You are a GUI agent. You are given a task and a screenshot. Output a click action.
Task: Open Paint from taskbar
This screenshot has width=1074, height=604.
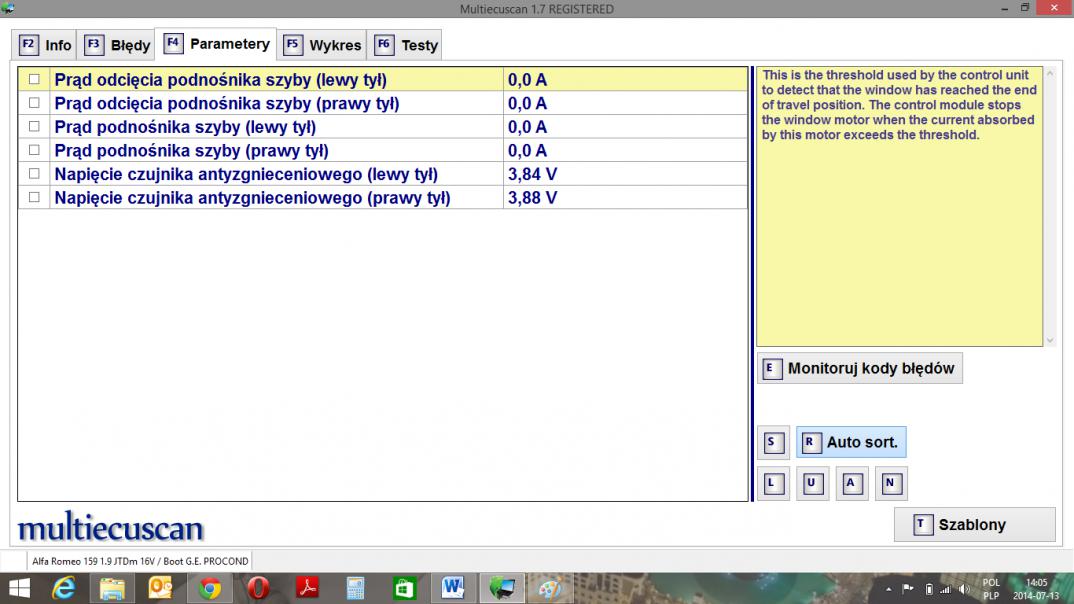tap(550, 588)
